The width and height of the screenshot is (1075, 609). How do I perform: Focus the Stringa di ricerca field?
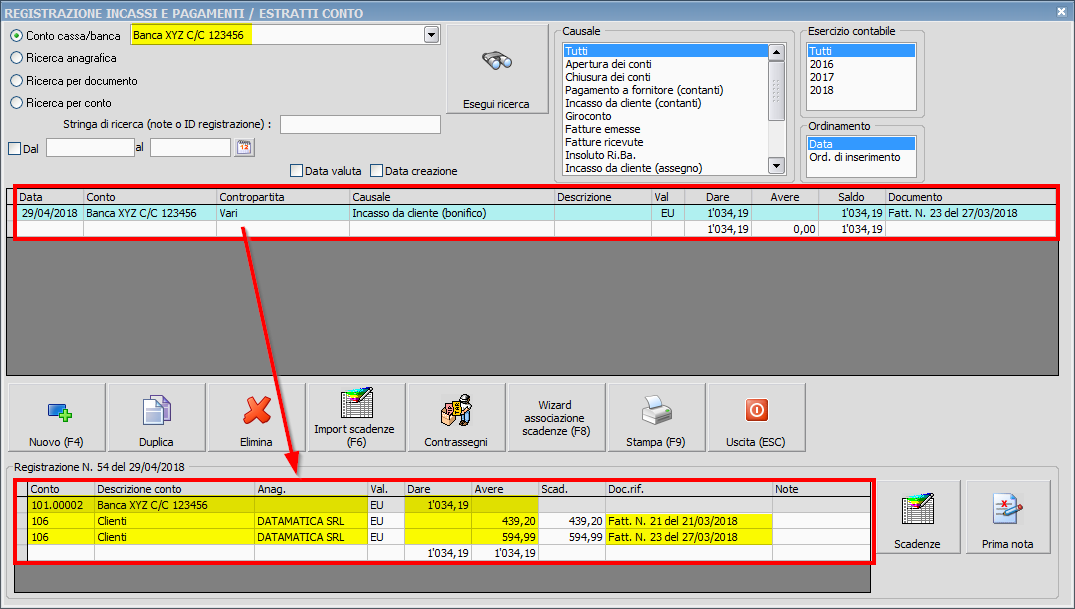pyautogui.click(x=360, y=124)
